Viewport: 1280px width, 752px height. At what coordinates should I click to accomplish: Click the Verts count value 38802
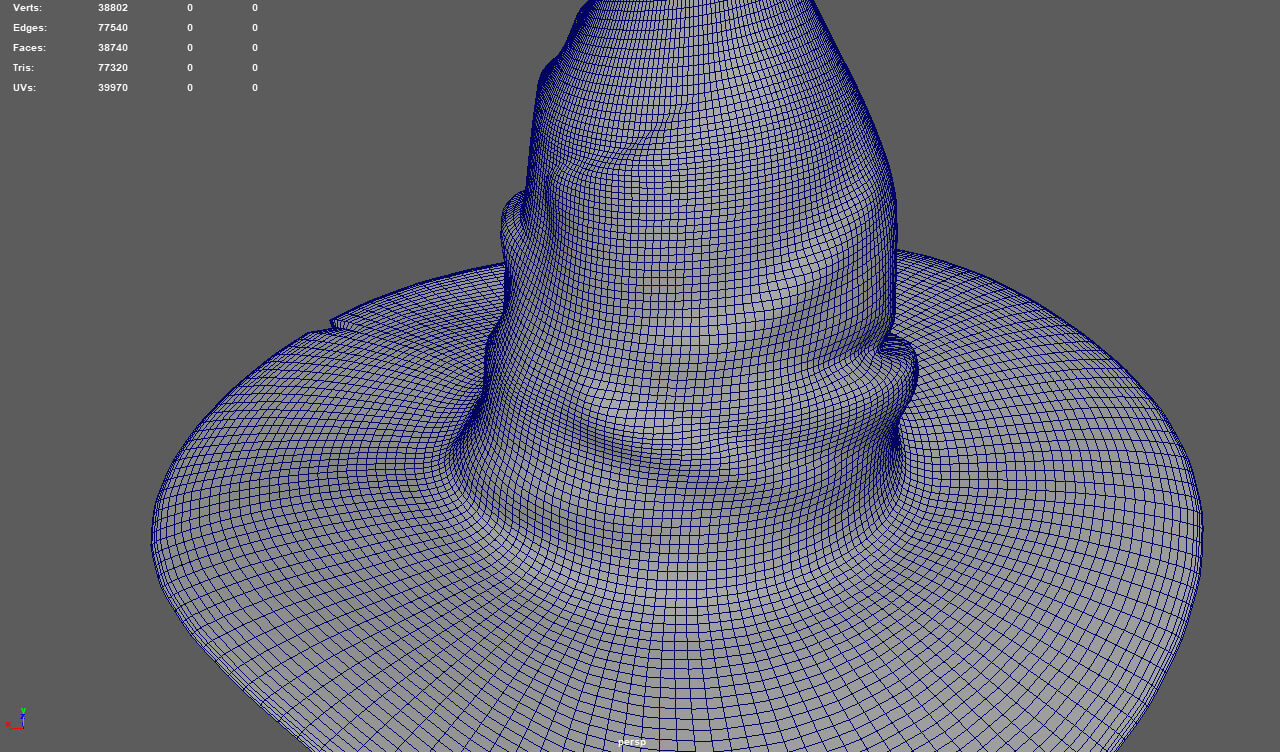click(x=113, y=8)
